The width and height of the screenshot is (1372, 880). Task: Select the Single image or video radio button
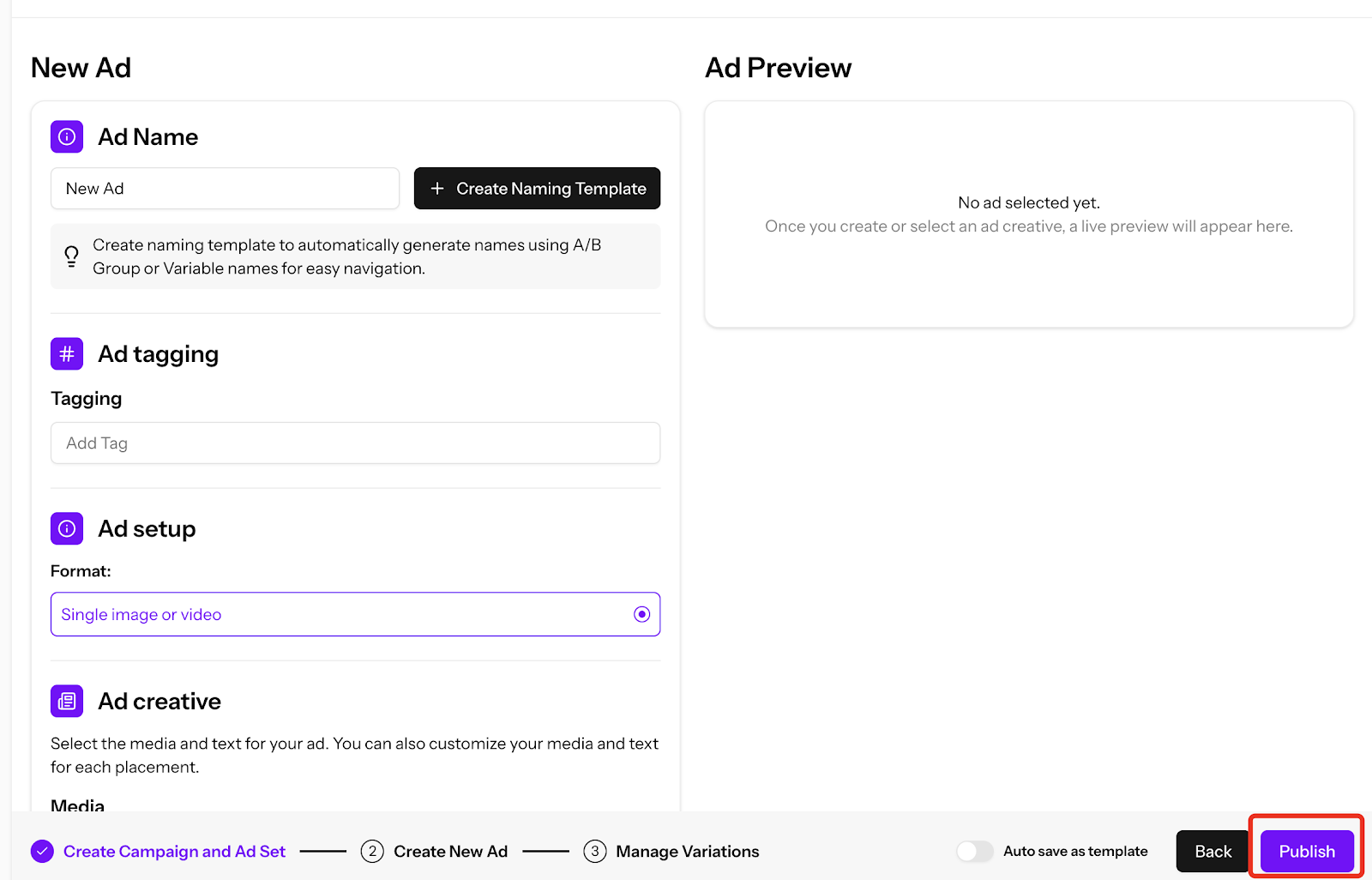(x=641, y=614)
